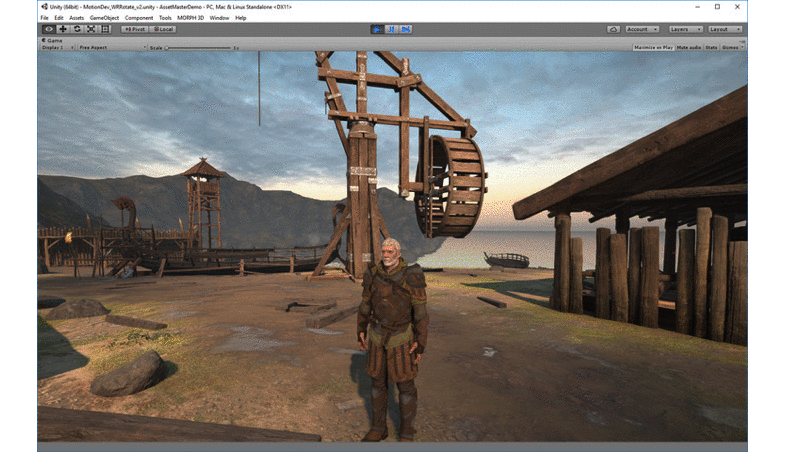The width and height of the screenshot is (785, 452).
Task: Click the Play button
Action: click(x=377, y=30)
